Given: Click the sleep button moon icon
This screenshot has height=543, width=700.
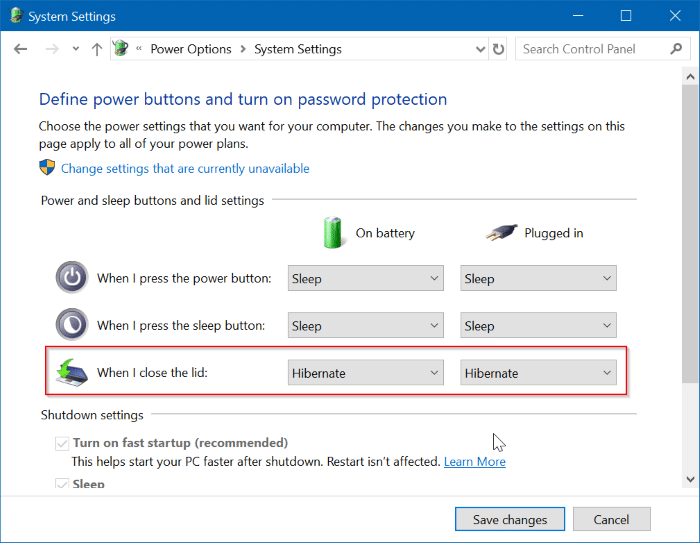Looking at the screenshot, I should [x=72, y=325].
